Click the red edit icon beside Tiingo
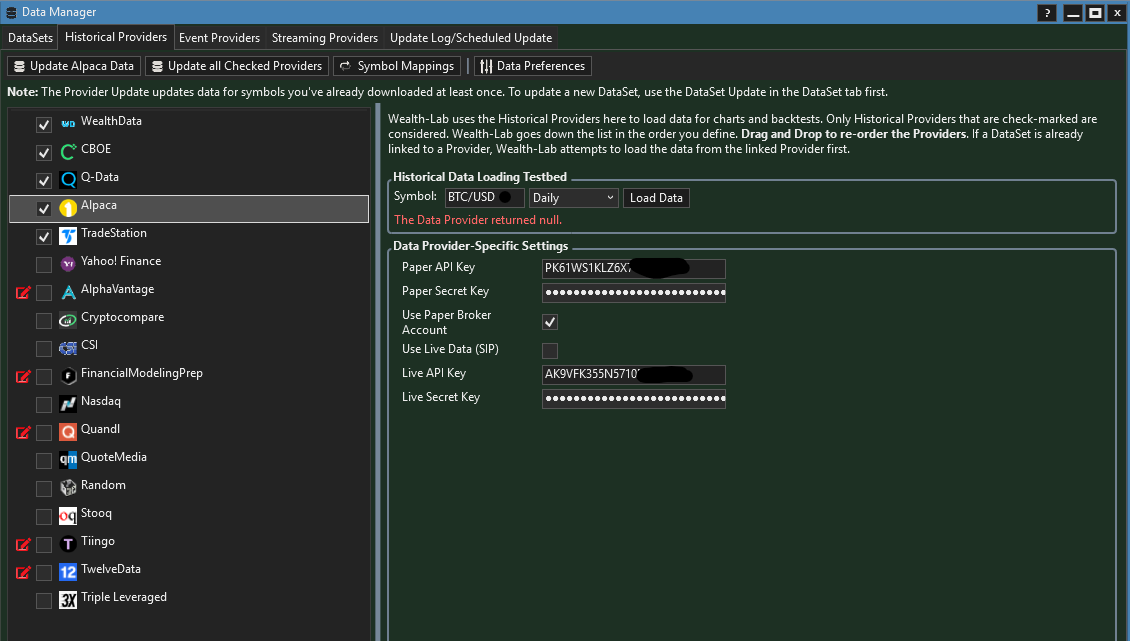Viewport: 1130px width, 641px height. point(23,545)
